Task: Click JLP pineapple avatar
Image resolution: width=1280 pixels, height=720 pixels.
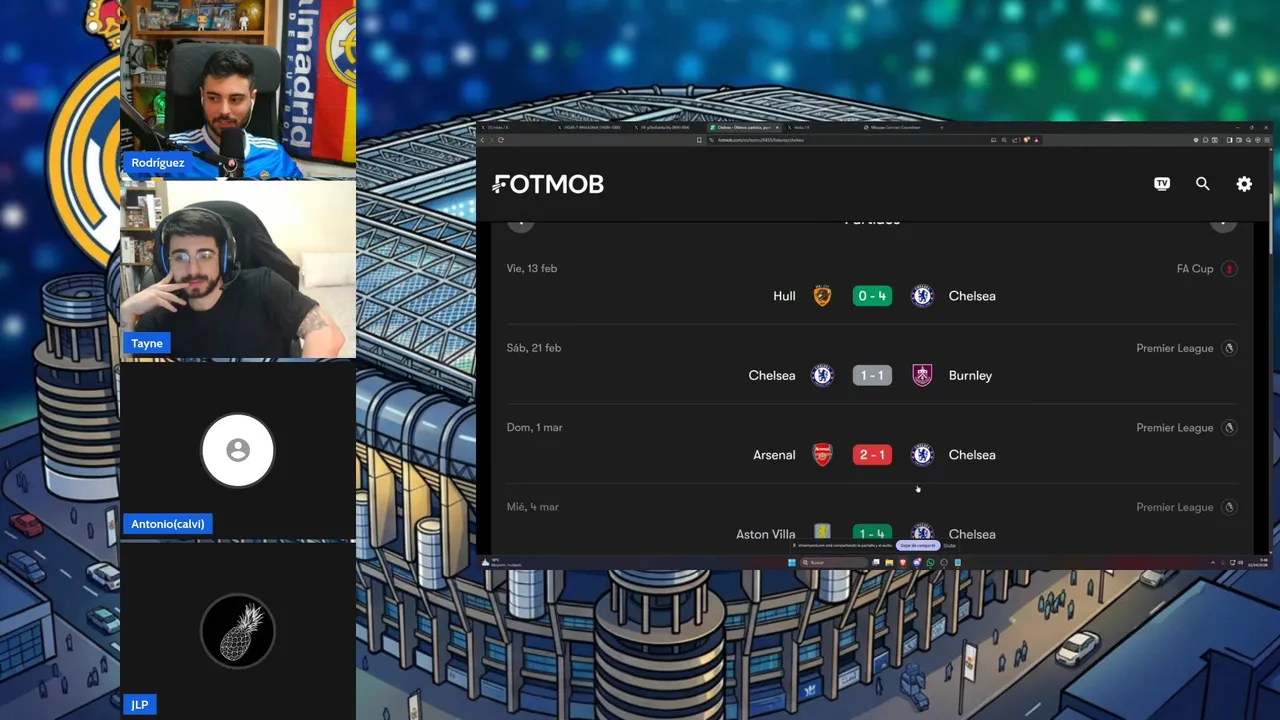Action: point(238,631)
